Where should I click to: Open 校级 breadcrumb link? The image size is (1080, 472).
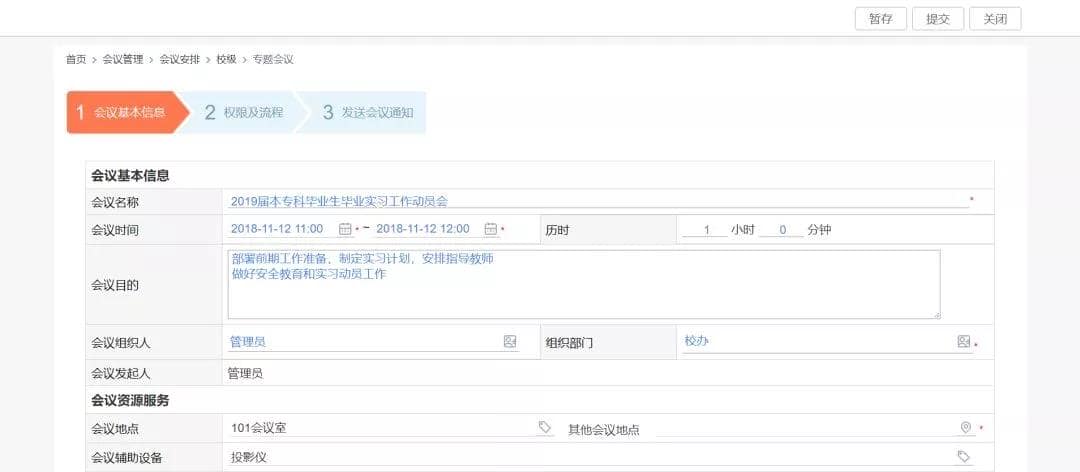[x=227, y=60]
